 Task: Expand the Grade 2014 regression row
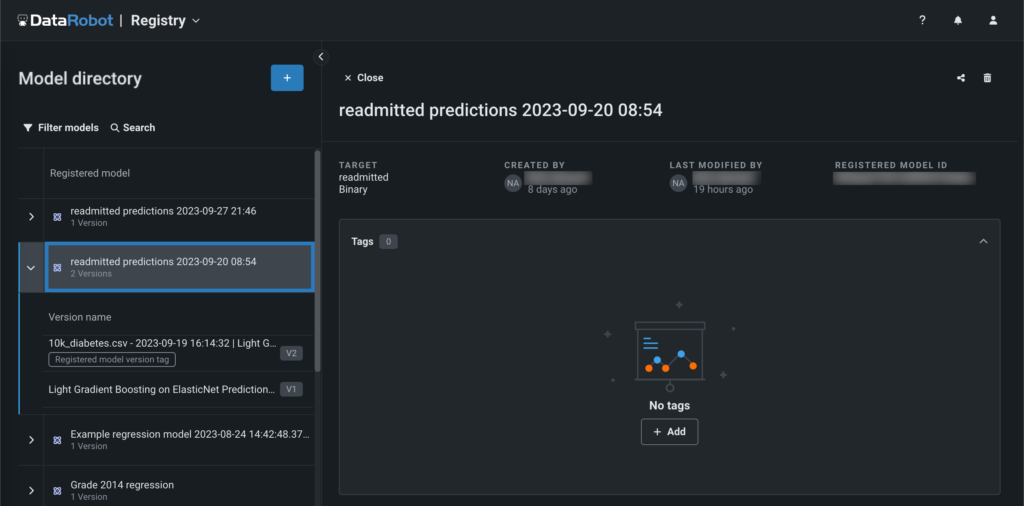coord(31,490)
